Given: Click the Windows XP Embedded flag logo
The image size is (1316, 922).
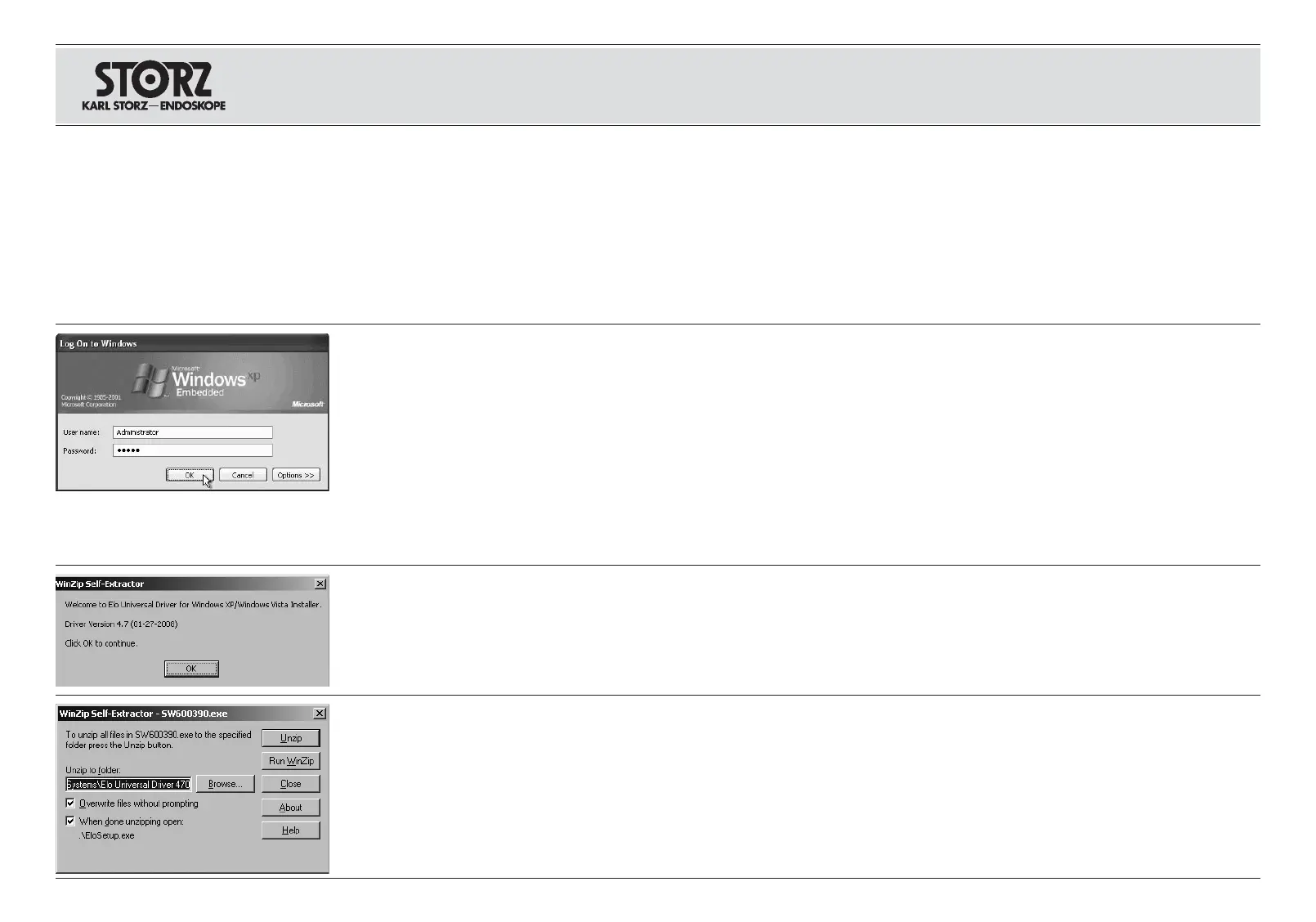Looking at the screenshot, I should (x=151, y=380).
